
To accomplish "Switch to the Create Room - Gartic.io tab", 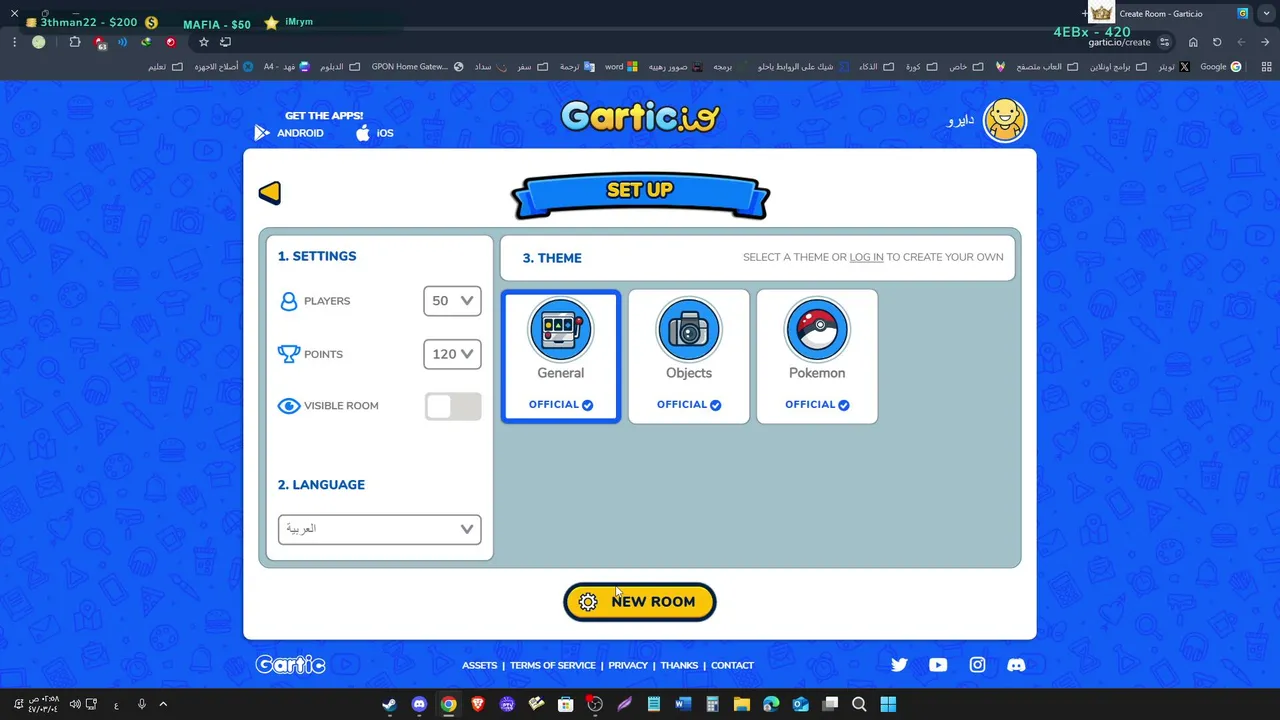I will (1170, 14).
